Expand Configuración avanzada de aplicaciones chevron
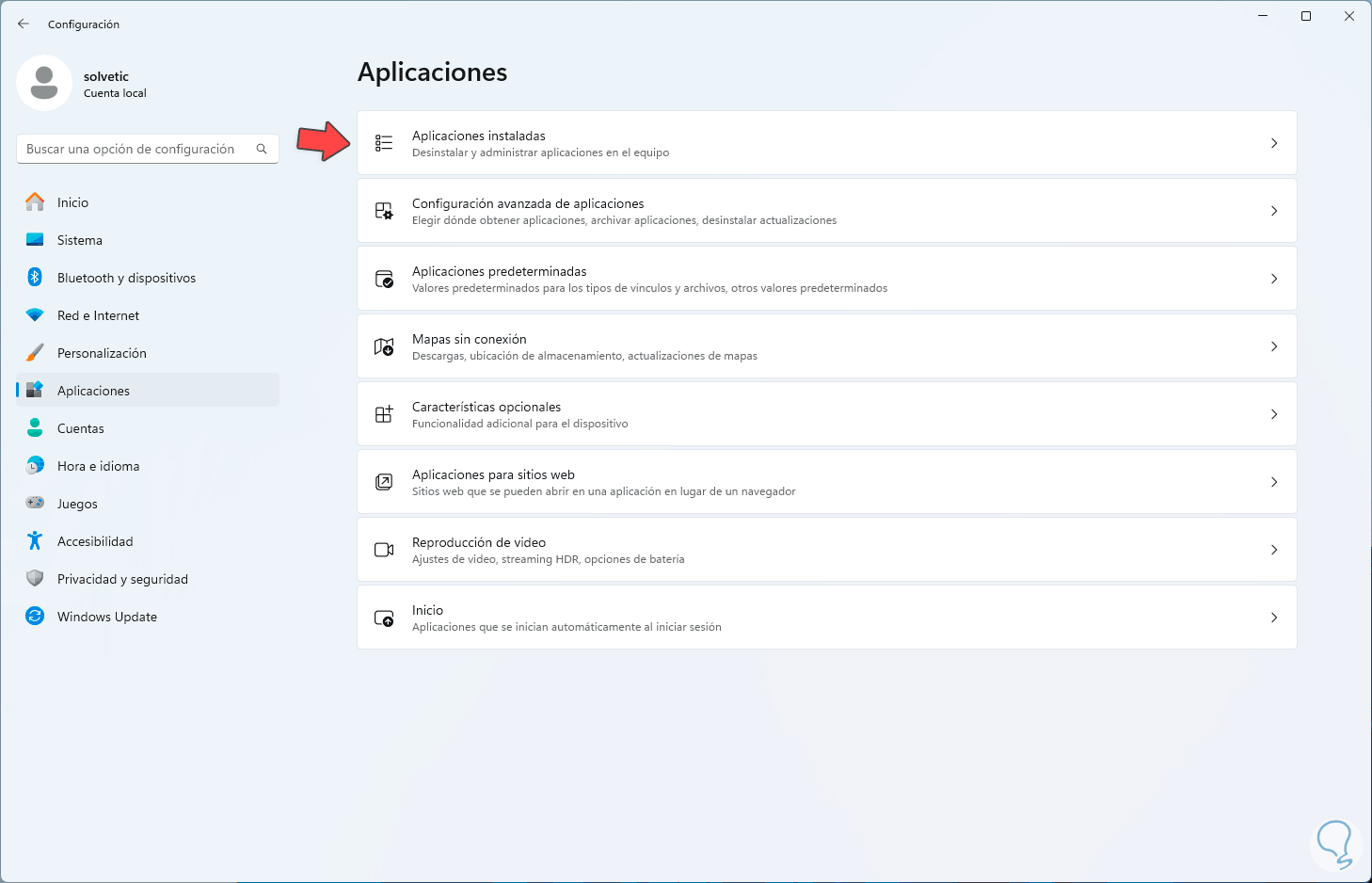The height and width of the screenshot is (883, 1372). (x=1274, y=211)
